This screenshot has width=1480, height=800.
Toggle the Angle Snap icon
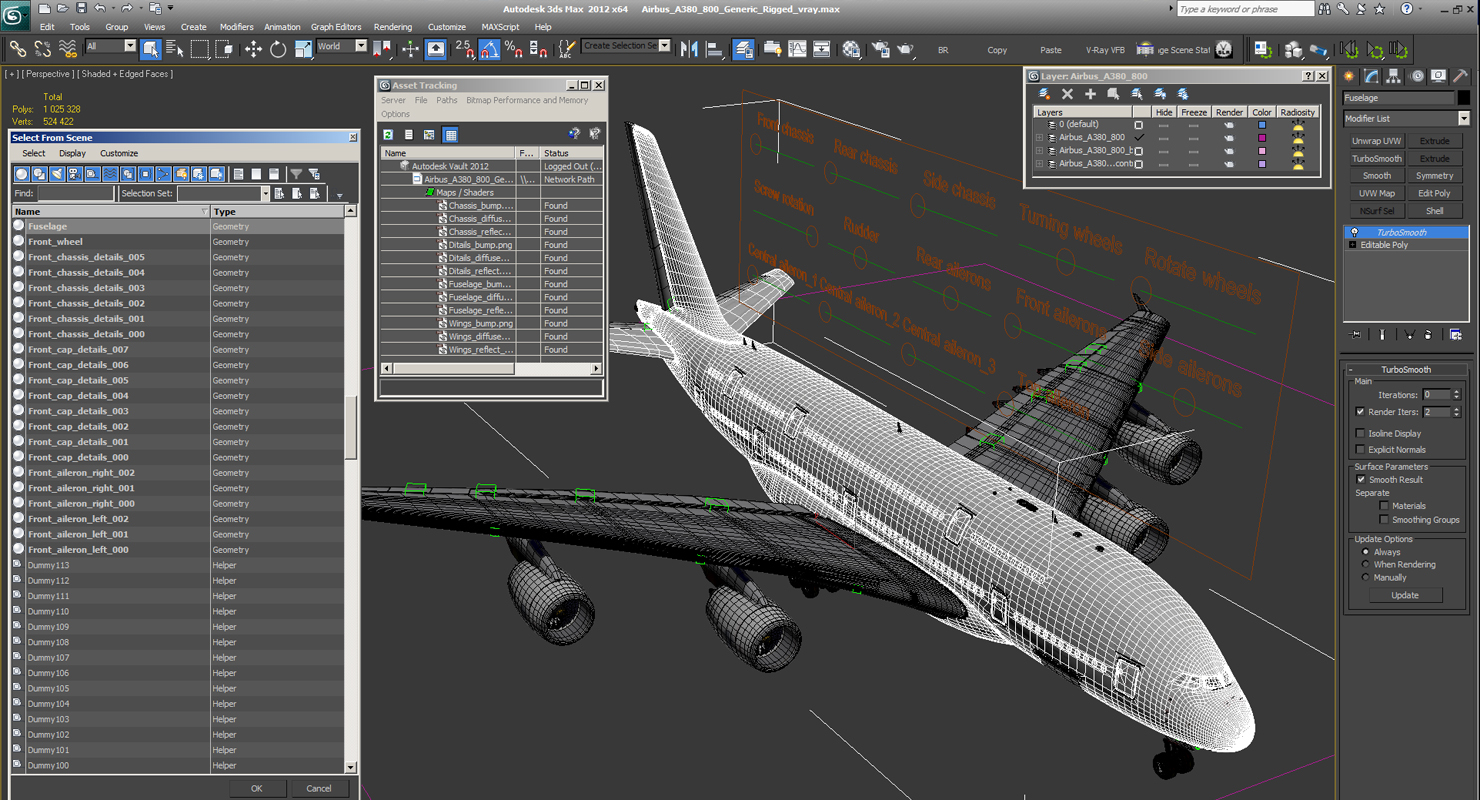point(490,48)
